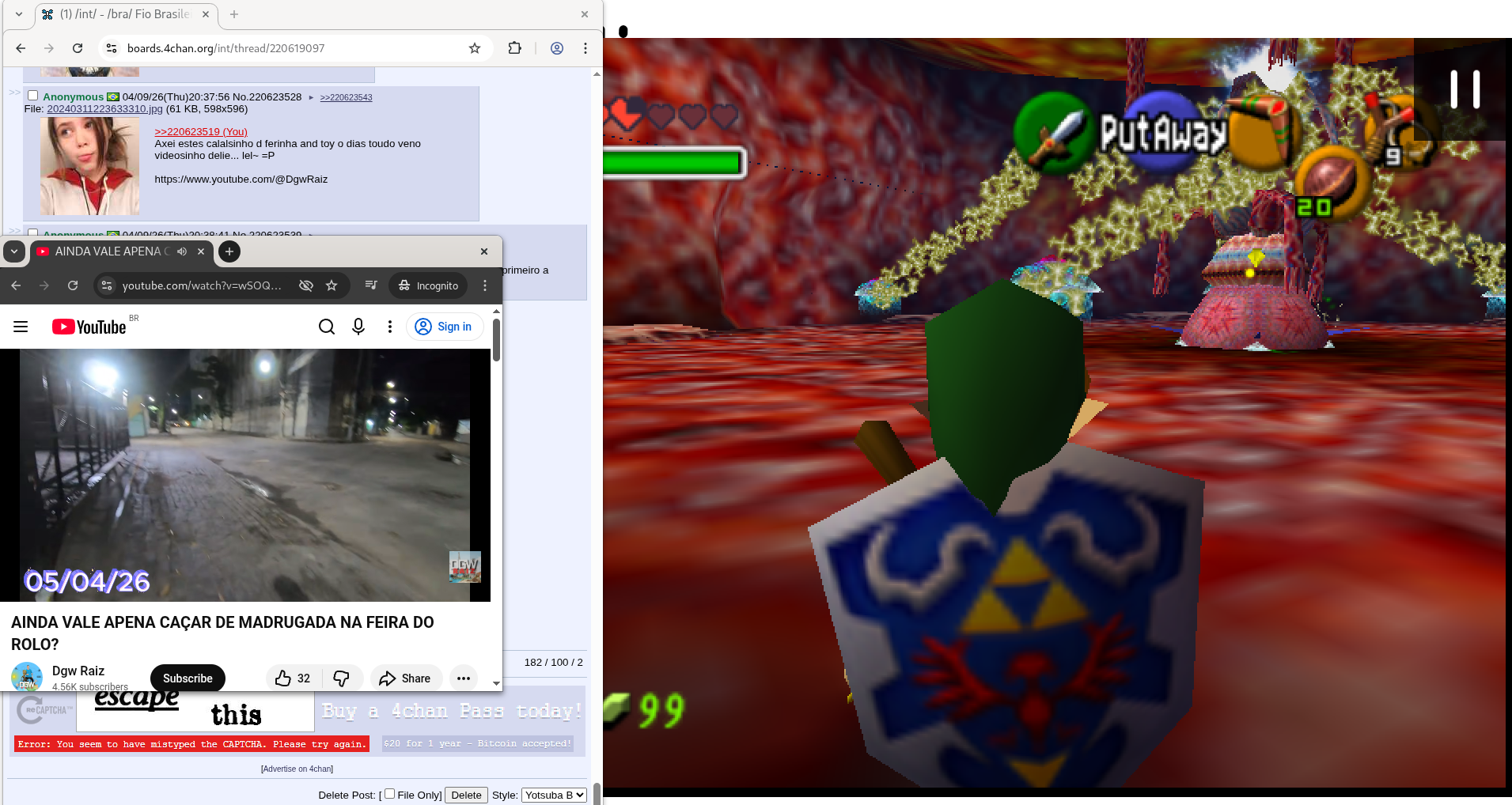Click the YouTube page scrollbar
This screenshot has width=1512, height=805.
pyautogui.click(x=497, y=339)
